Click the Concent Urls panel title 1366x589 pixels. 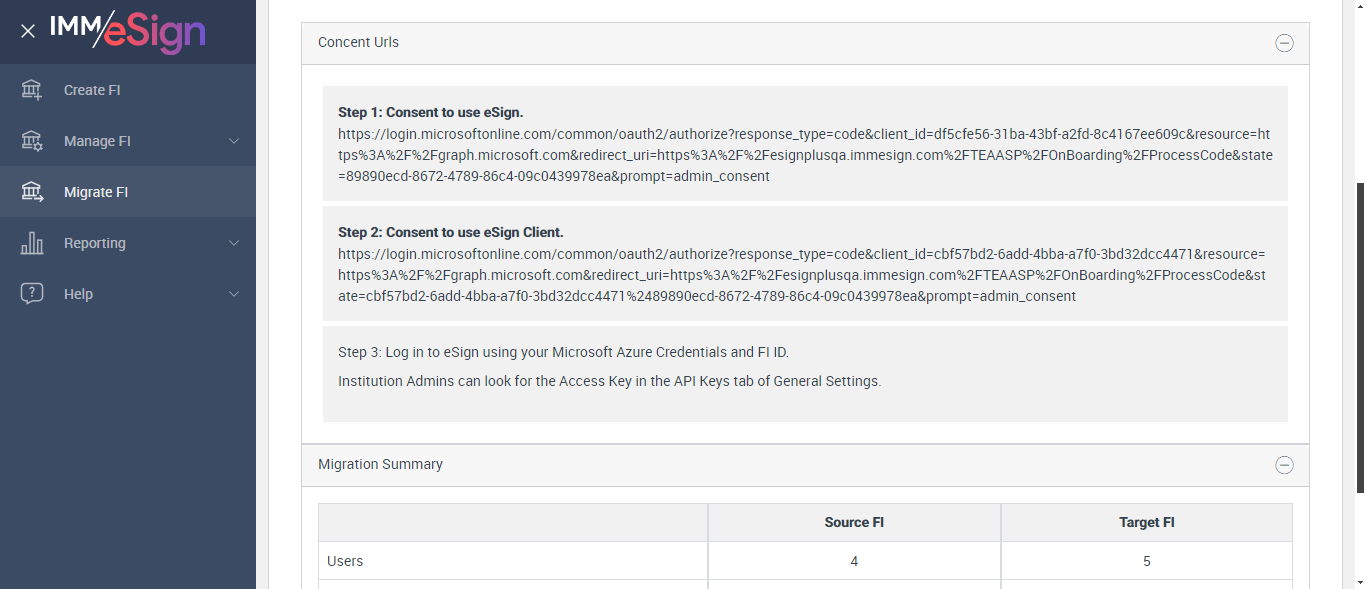click(x=358, y=42)
